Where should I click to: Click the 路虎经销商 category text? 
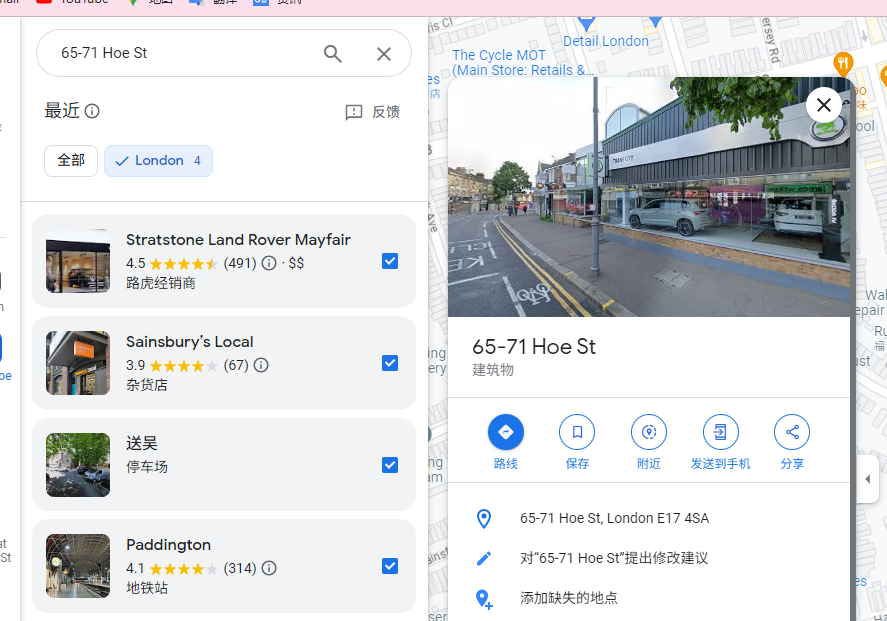(x=161, y=283)
